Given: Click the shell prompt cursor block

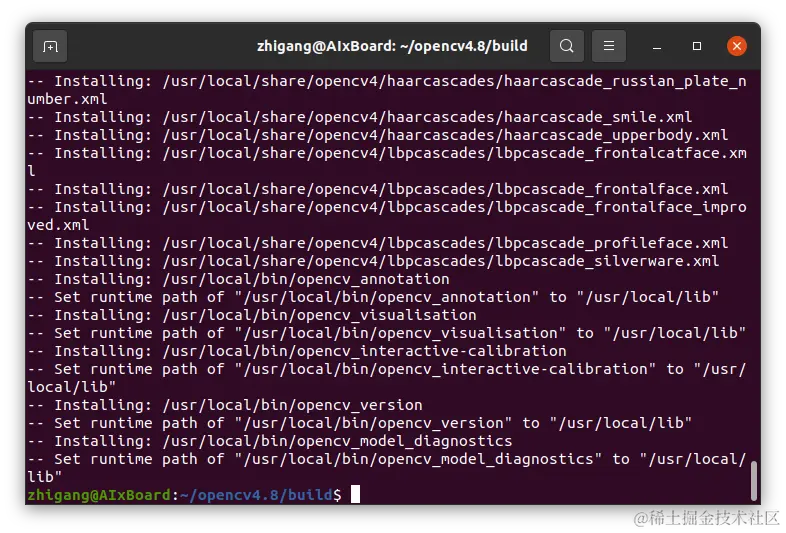Looking at the screenshot, I should [355, 494].
